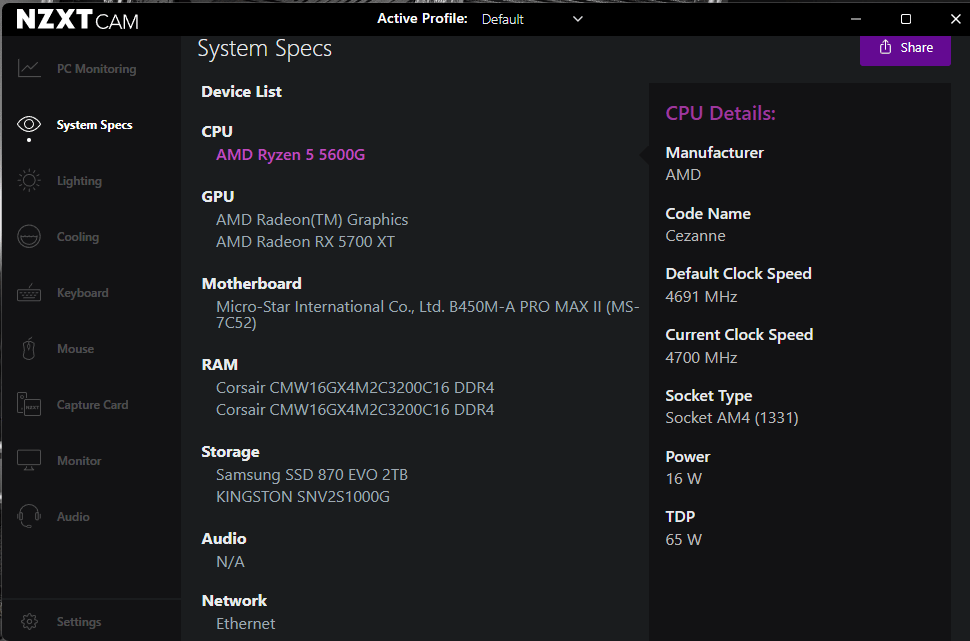Select the Samsung SSD 870 EVO 2TB storage

[x=312, y=475]
